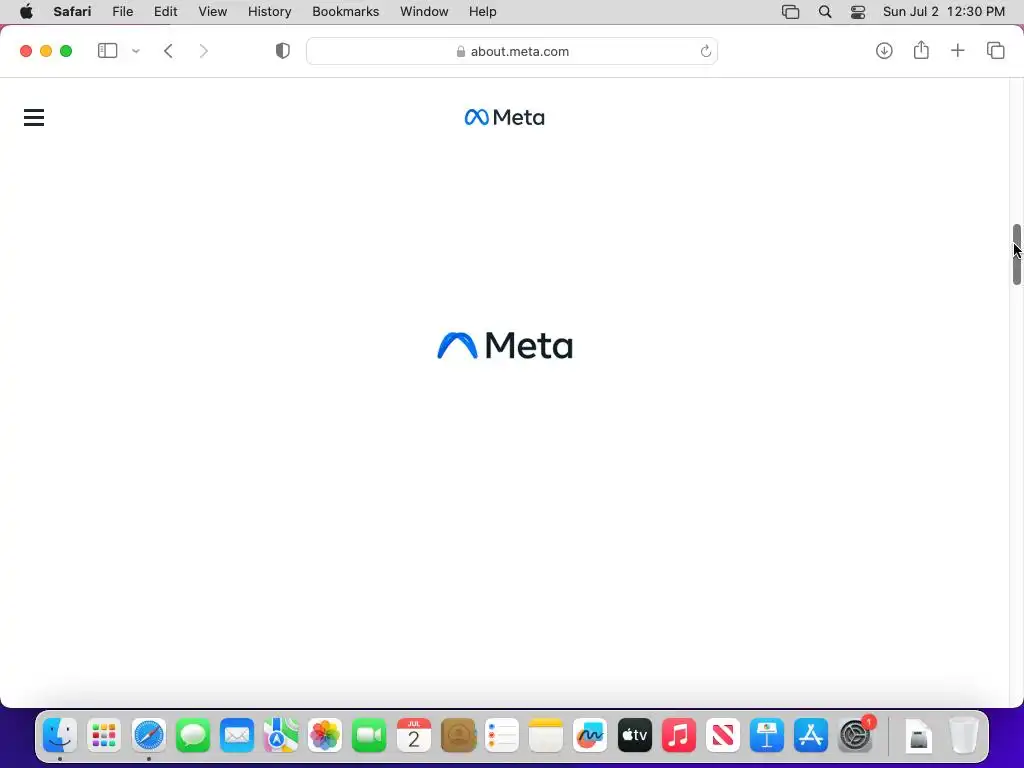The width and height of the screenshot is (1024, 768).
Task: Open Keynote from the Dock
Action: coord(767,736)
